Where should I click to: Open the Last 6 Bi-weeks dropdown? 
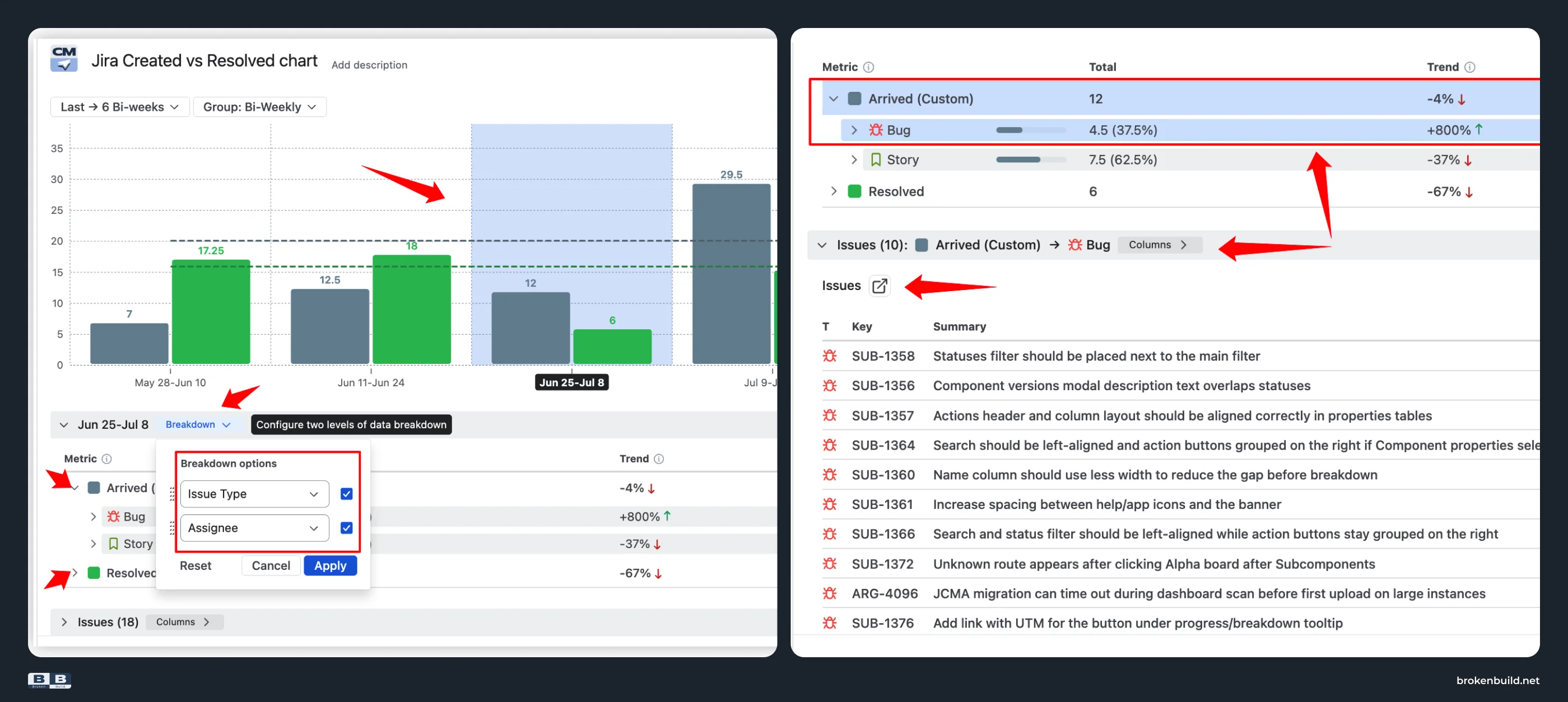coord(120,107)
